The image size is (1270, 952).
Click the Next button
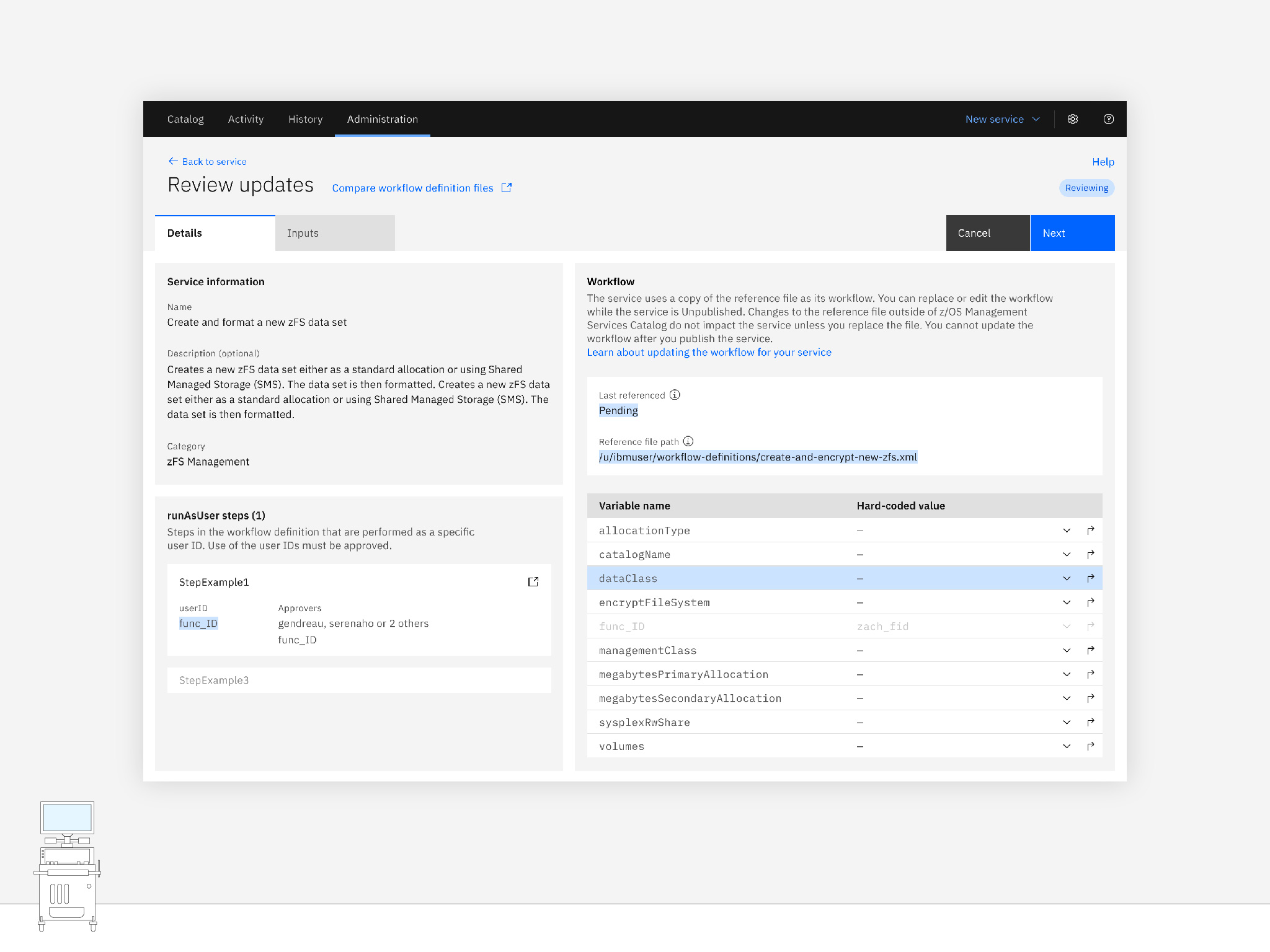tap(1073, 233)
